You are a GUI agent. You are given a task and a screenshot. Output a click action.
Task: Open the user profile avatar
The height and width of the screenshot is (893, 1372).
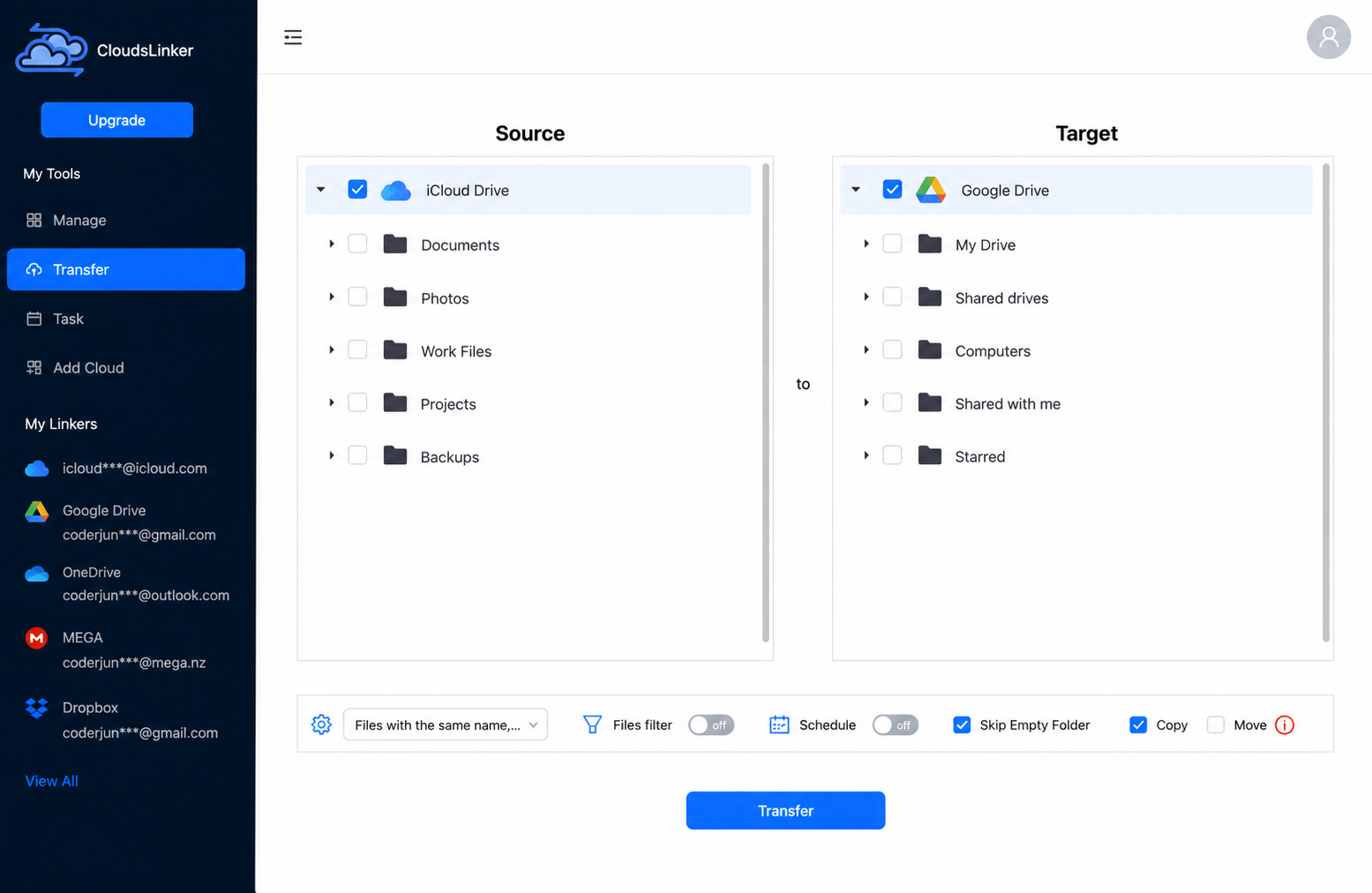1328,37
